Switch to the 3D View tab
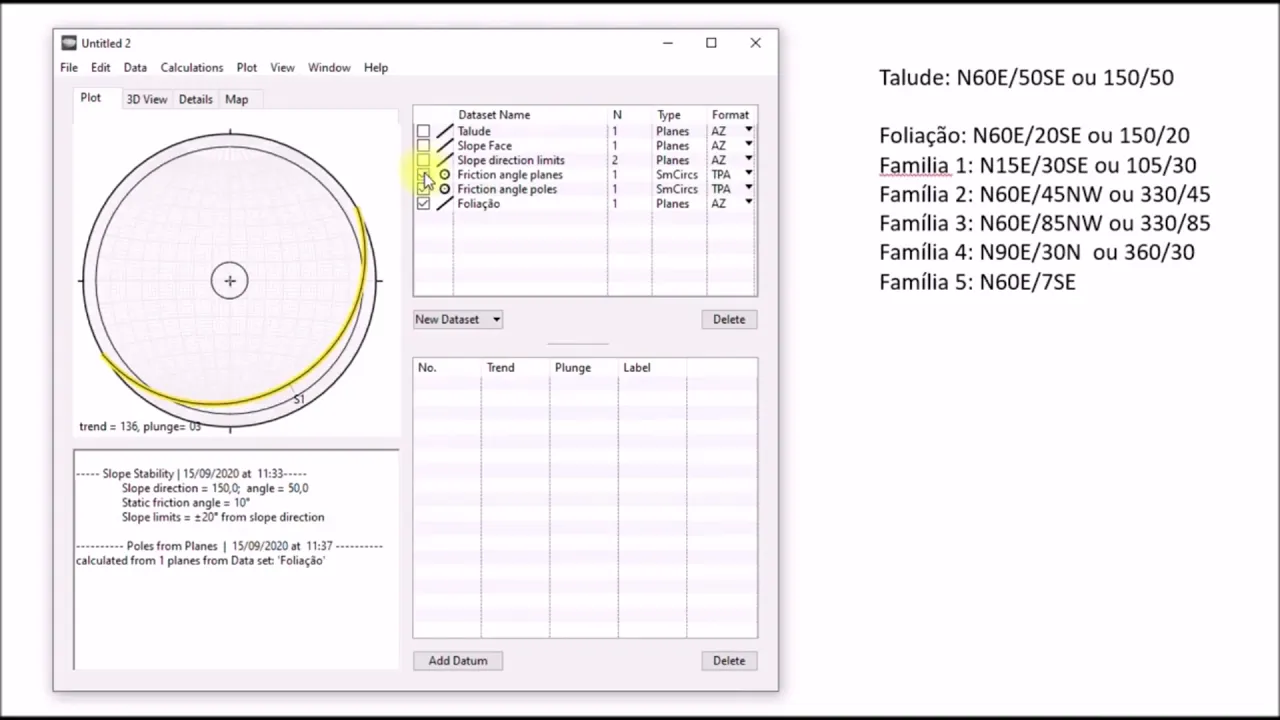This screenshot has width=1280, height=720. pos(147,100)
